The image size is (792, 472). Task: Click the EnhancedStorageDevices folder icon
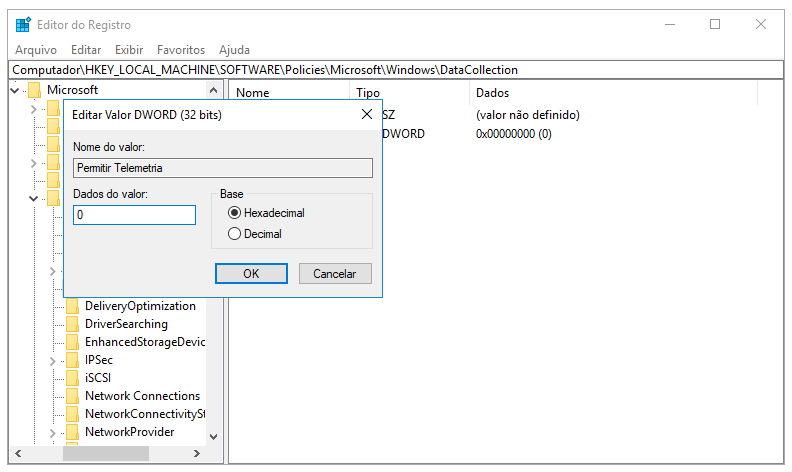[72, 342]
